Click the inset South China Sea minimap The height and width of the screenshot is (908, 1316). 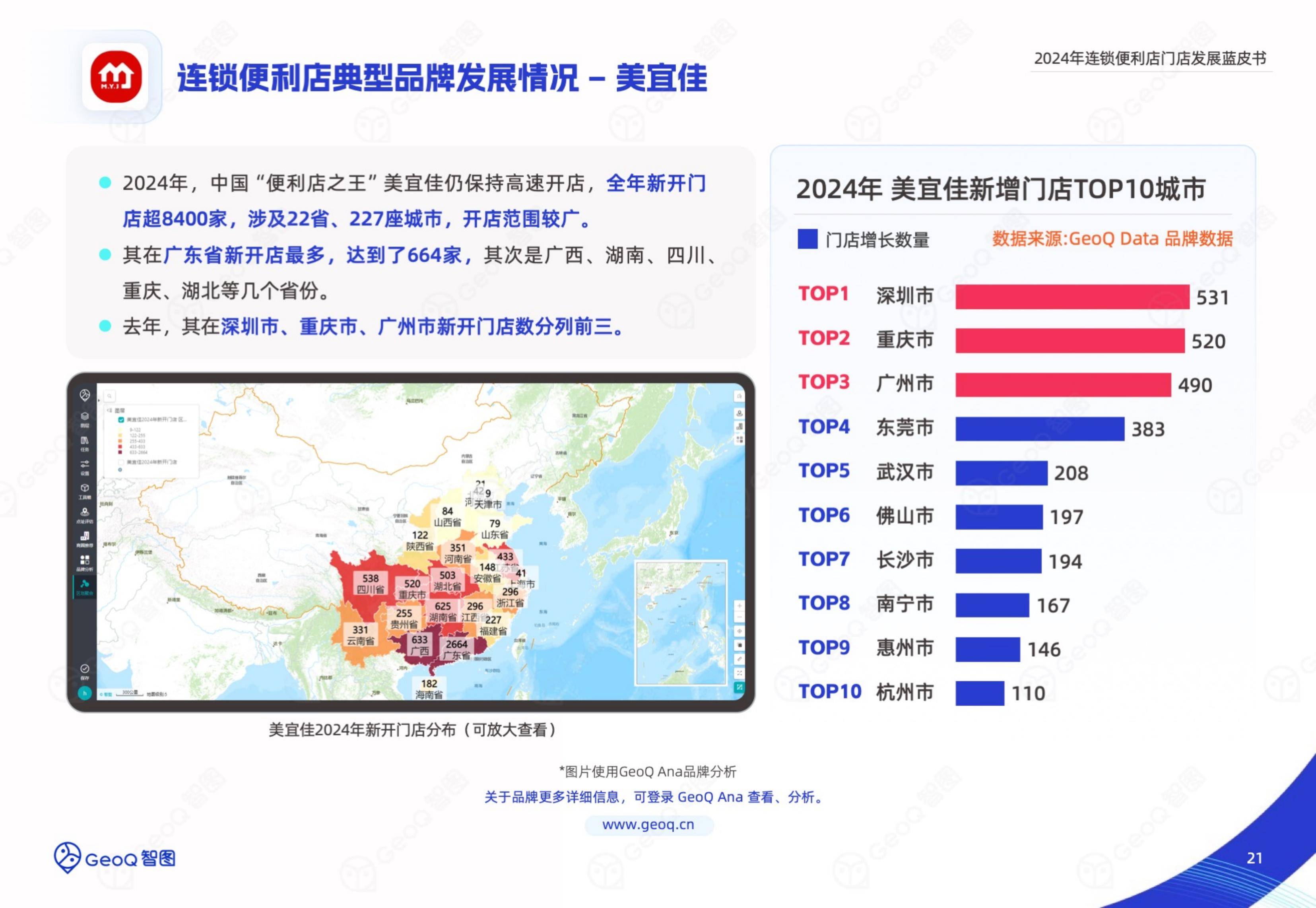click(x=681, y=623)
